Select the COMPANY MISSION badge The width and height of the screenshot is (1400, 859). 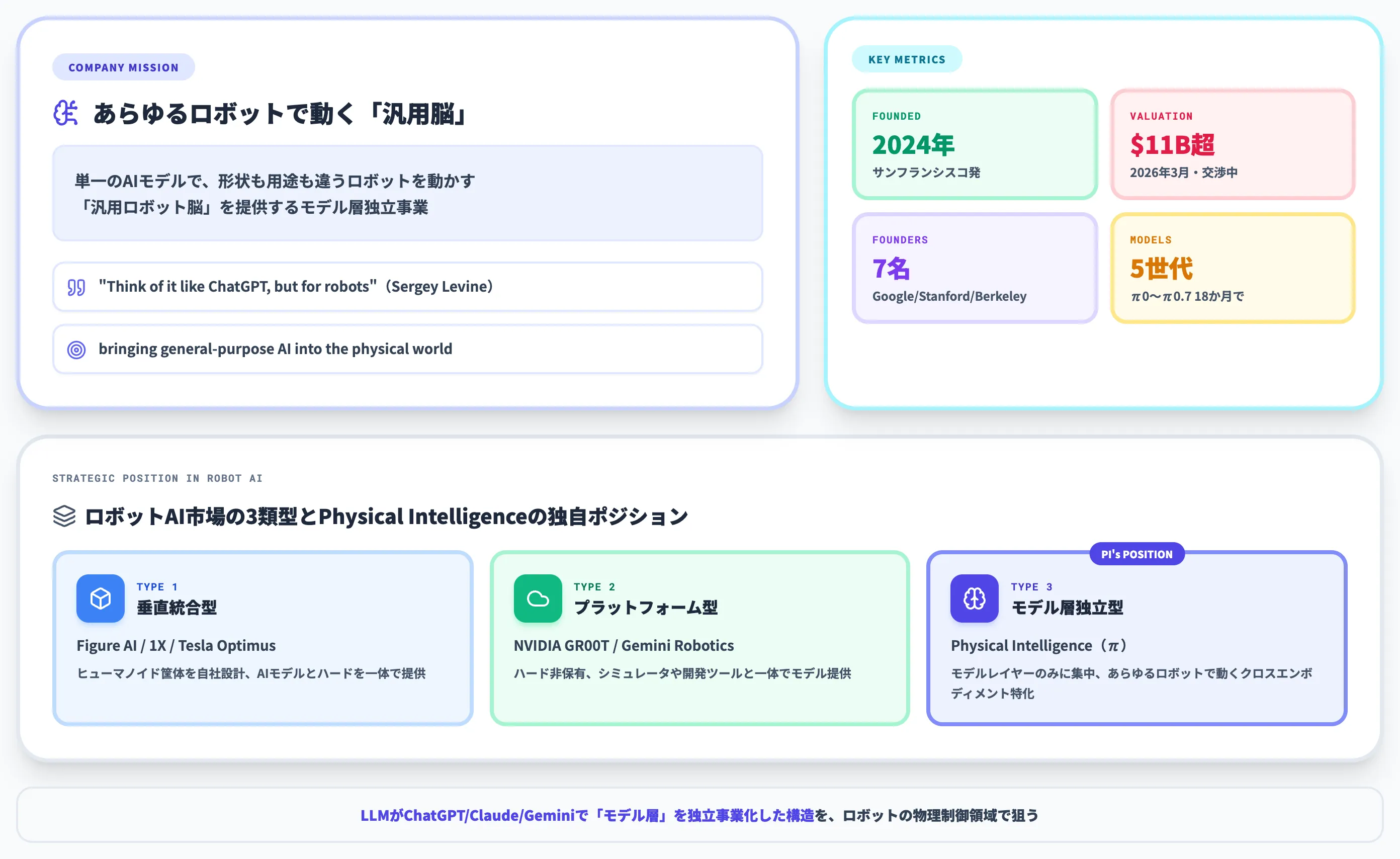[123, 67]
